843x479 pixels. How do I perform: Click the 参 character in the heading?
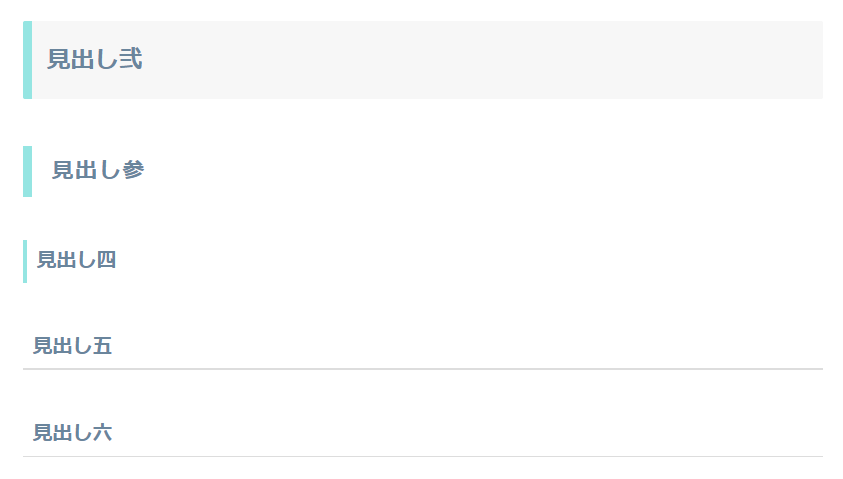133,170
